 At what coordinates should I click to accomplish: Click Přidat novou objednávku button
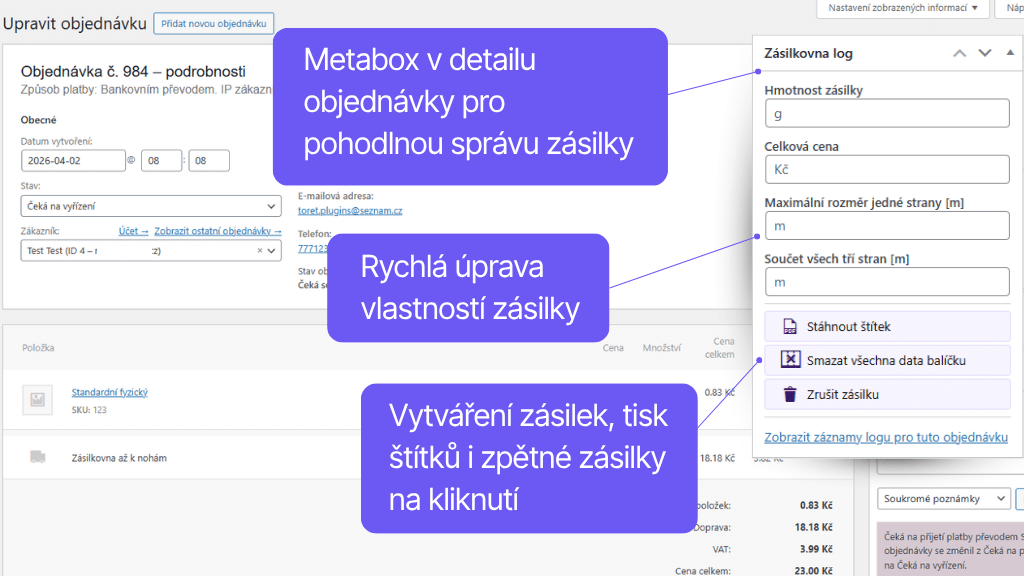click(213, 23)
